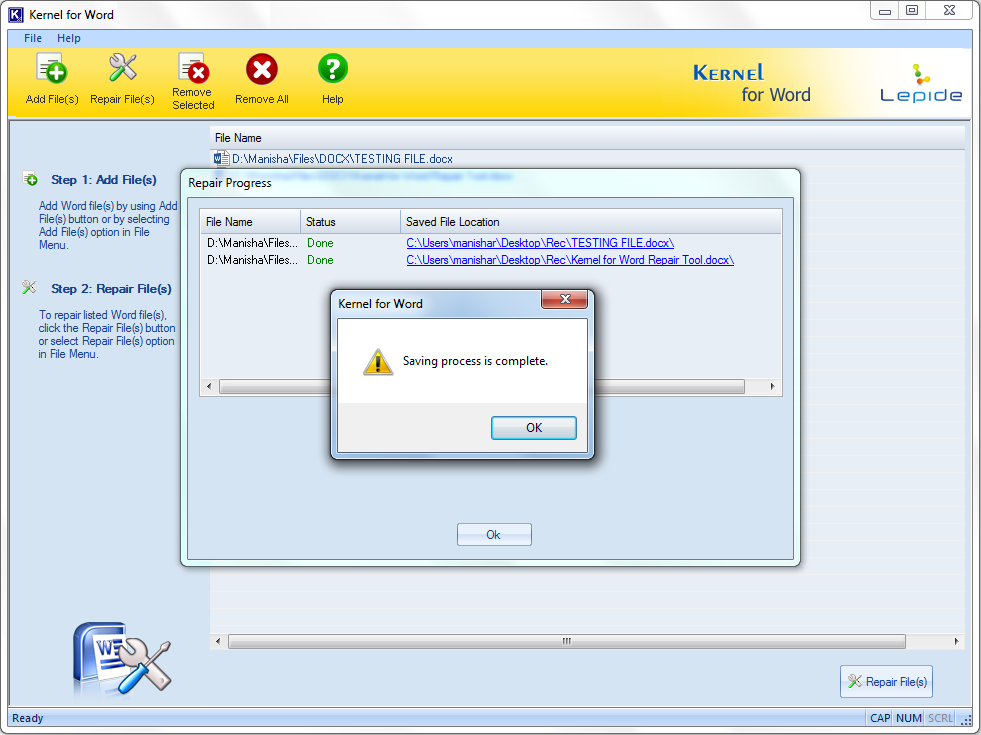Click the Repair File(s) button at bottom right
The image size is (981, 735).
tap(886, 682)
